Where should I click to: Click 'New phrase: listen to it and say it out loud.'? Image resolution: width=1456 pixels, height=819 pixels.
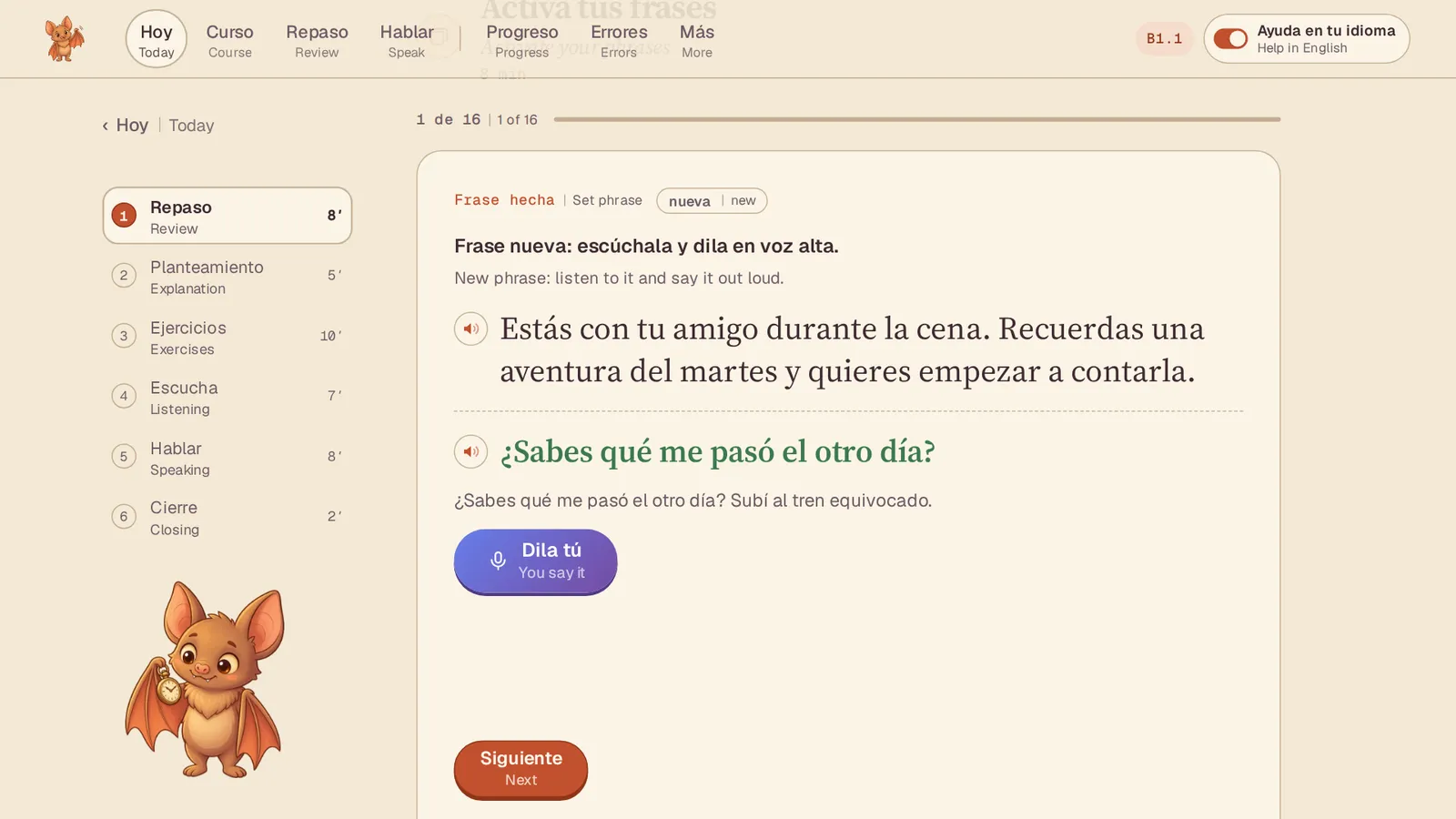click(x=619, y=278)
